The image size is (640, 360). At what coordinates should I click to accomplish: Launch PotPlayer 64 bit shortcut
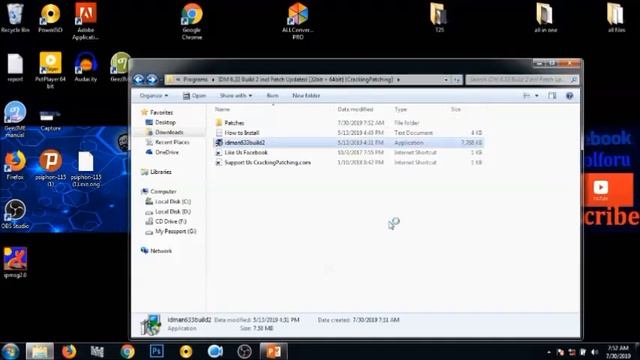point(50,70)
